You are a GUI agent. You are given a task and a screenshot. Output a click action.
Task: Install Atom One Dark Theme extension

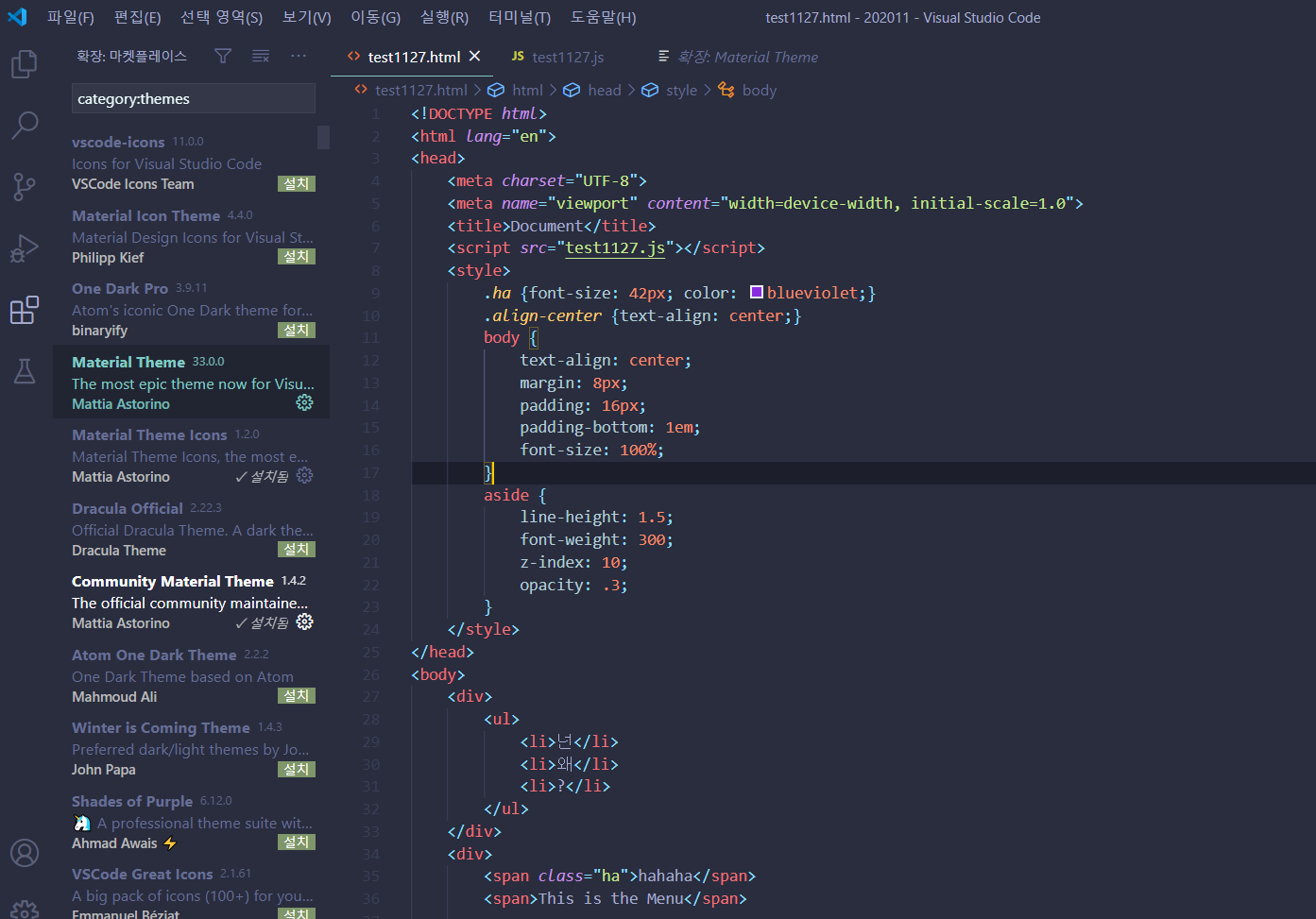297,695
